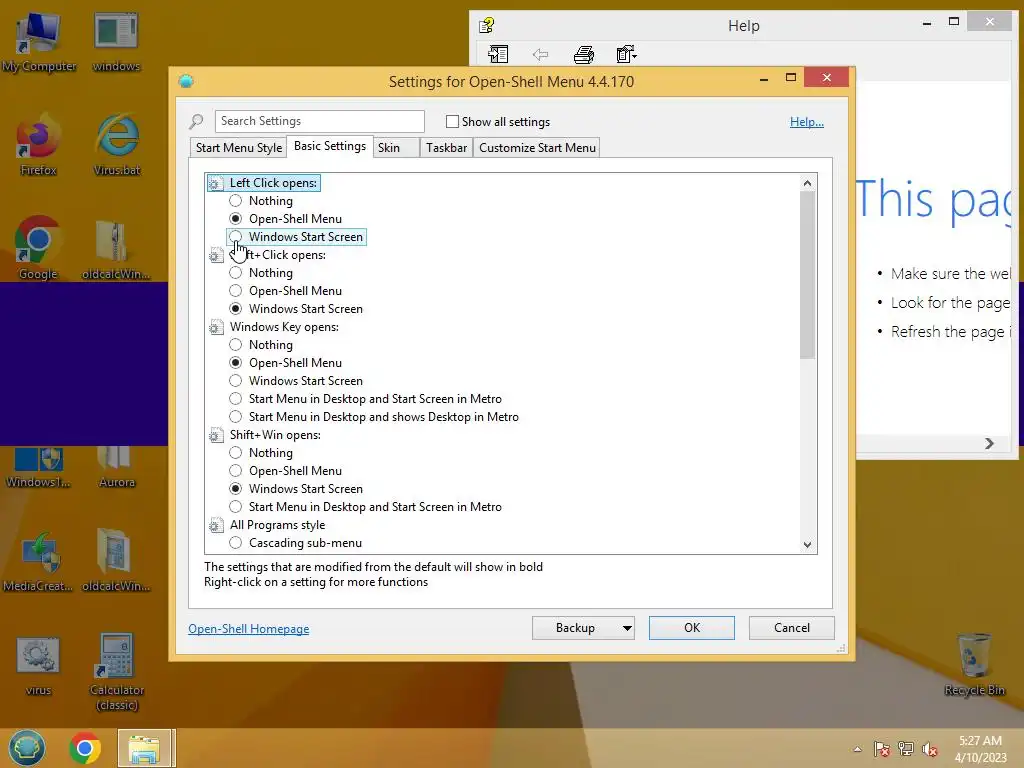The height and width of the screenshot is (768, 1024).
Task: Click the Windows Key opens setting header
Action: [284, 327]
